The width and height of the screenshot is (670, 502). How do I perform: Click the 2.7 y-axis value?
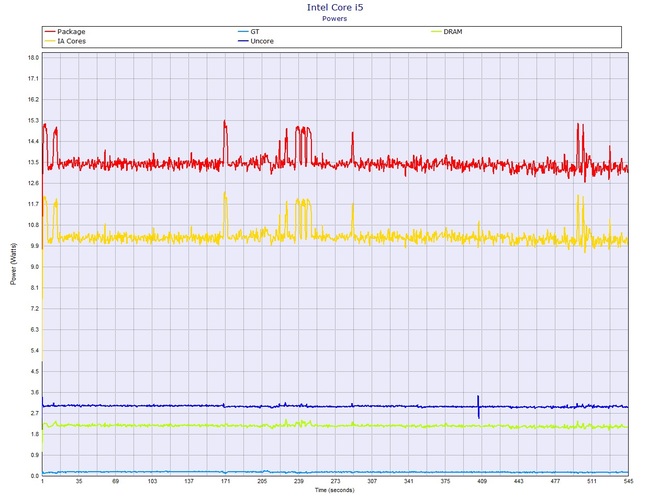pyautogui.click(x=34, y=413)
